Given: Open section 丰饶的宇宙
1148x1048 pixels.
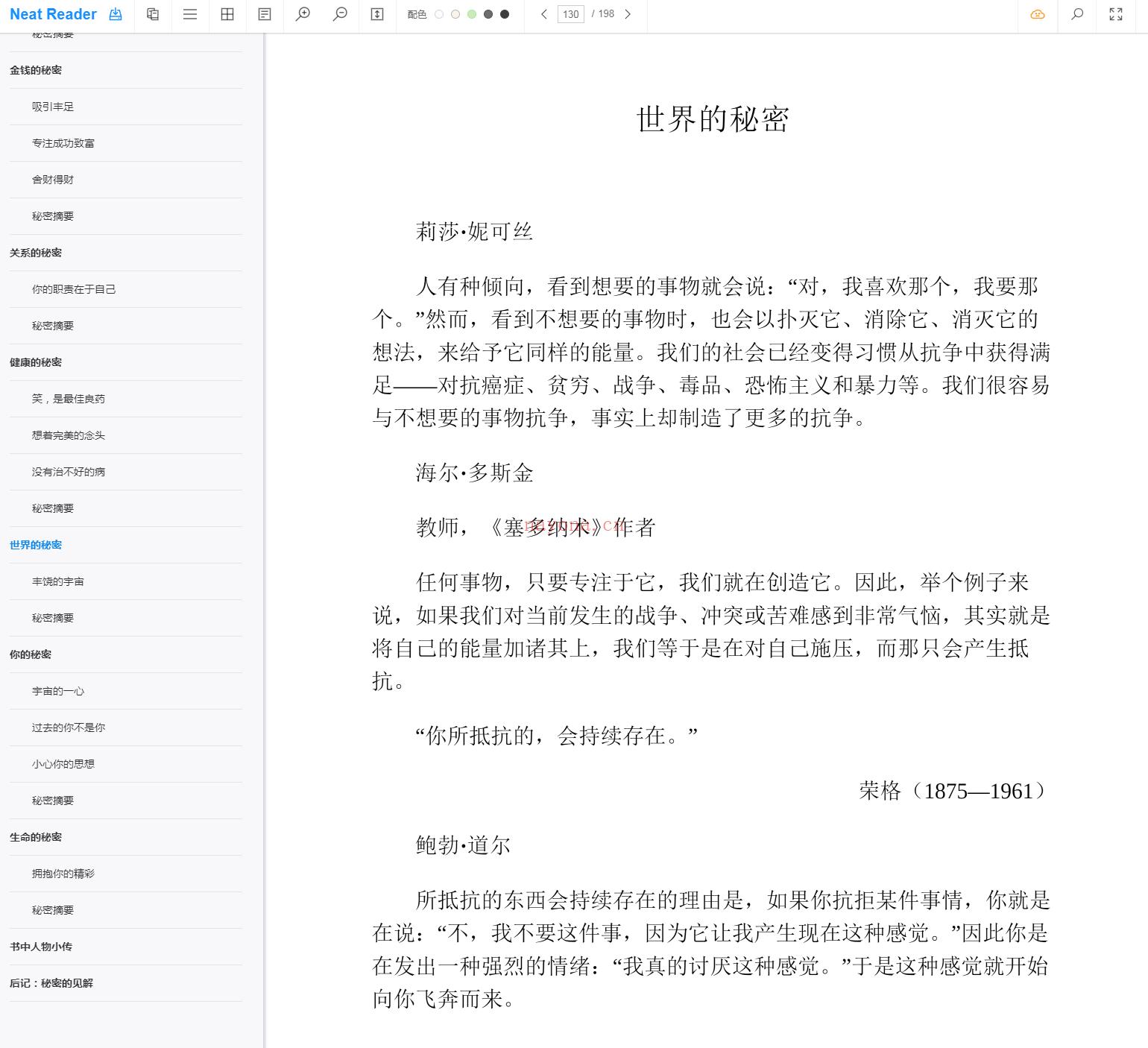Looking at the screenshot, I should point(58,581).
